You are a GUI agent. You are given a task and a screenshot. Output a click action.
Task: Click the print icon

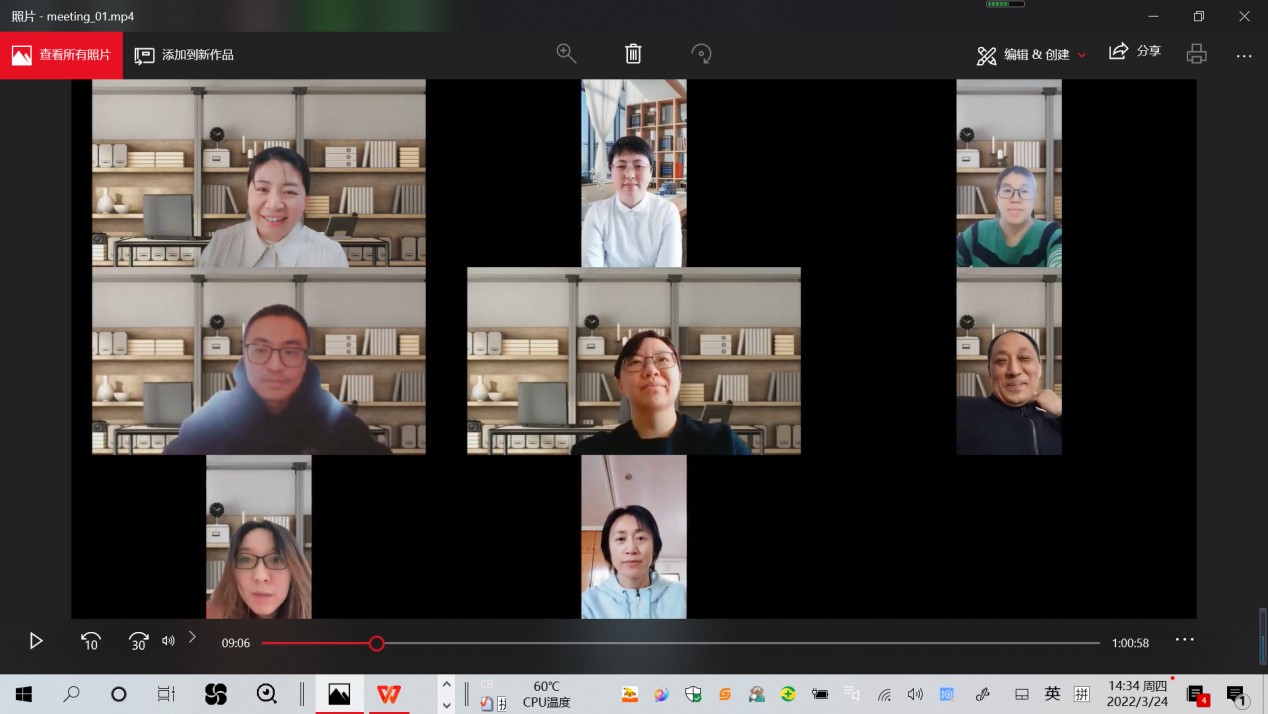(1196, 54)
